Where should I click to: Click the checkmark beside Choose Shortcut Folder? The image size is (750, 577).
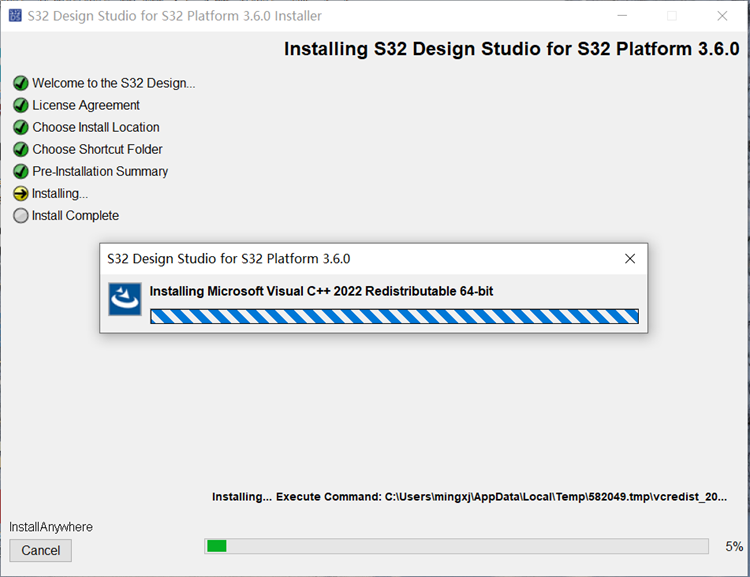coord(21,149)
